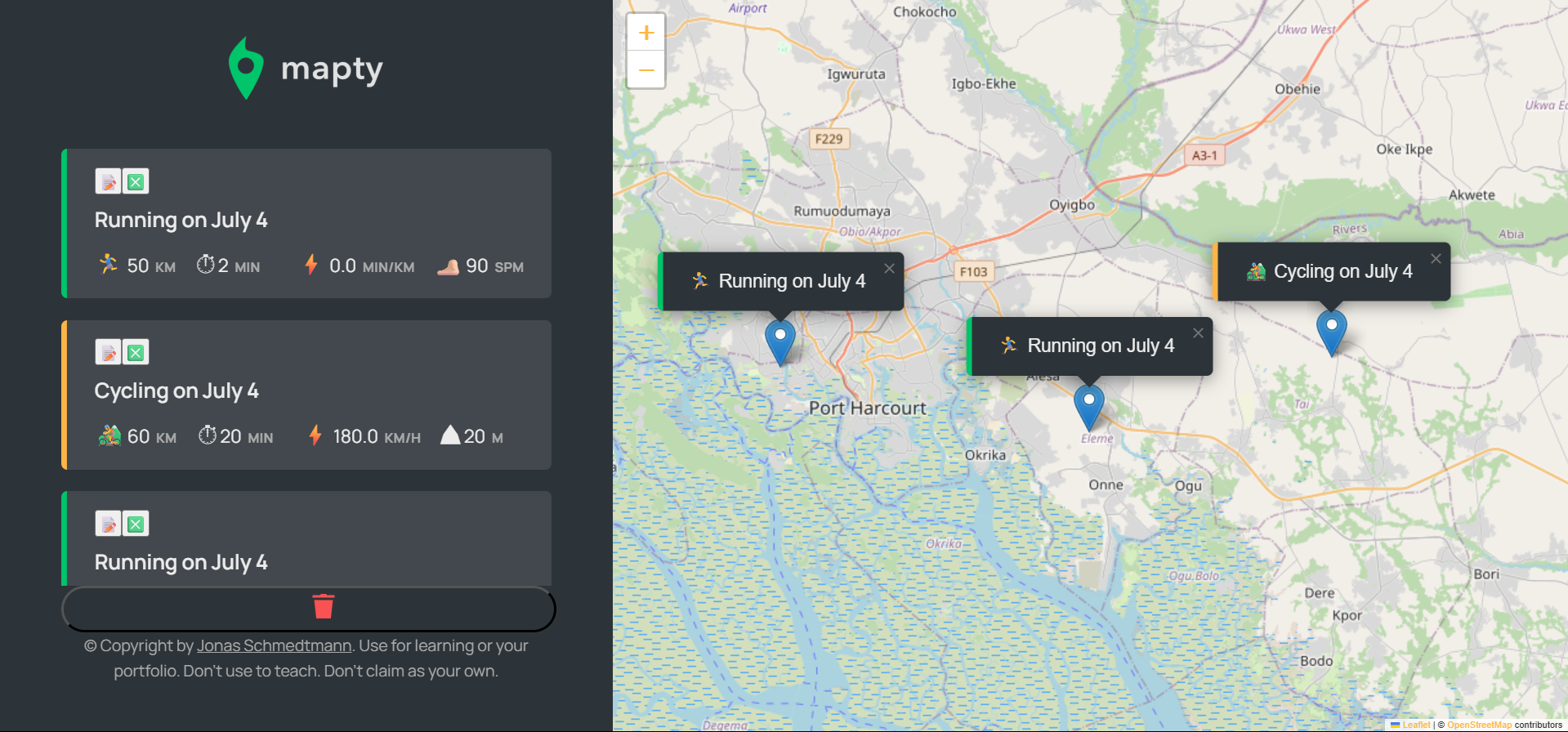
Task: Click the Rumuodumaya map label
Action: [x=842, y=212]
